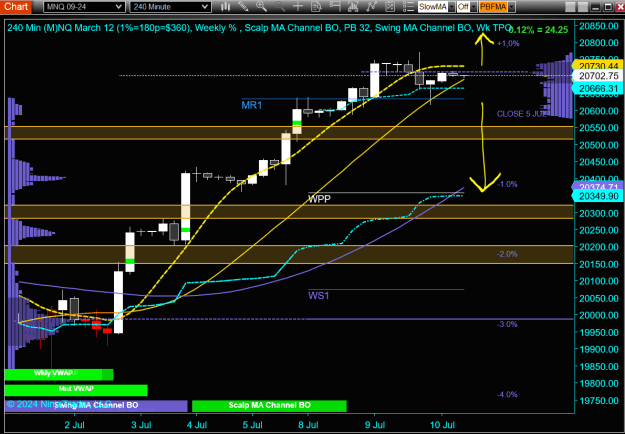Screen dimensions: 625x434
Task: Click the 20374.71 purple price marker
Action: pyautogui.click(x=597, y=187)
